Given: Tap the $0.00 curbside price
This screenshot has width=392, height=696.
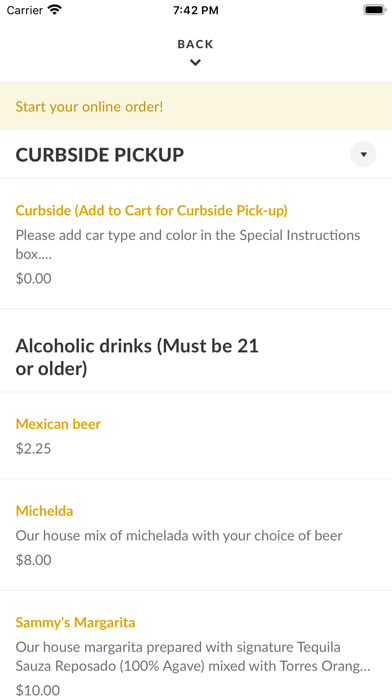Looking at the screenshot, I should point(33,279).
